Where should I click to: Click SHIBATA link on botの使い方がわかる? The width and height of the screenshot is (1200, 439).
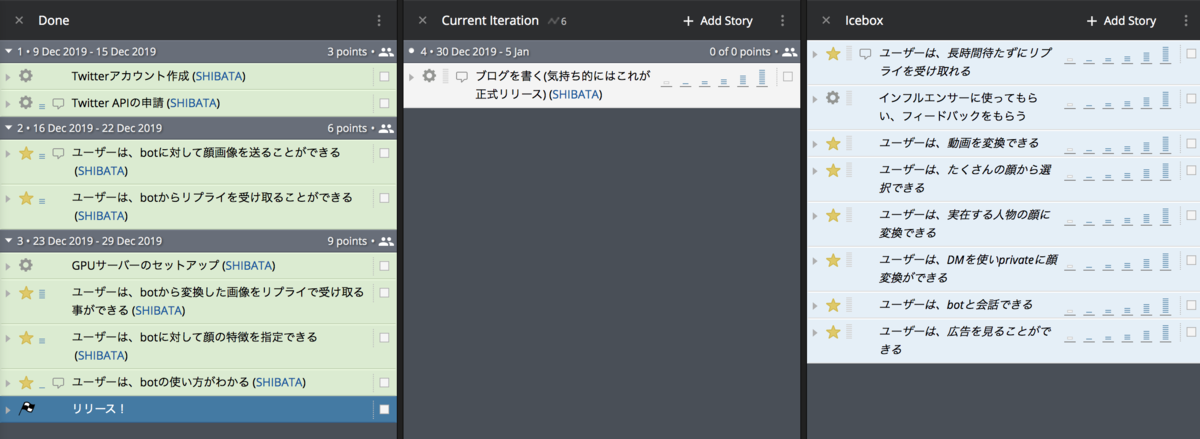point(279,382)
